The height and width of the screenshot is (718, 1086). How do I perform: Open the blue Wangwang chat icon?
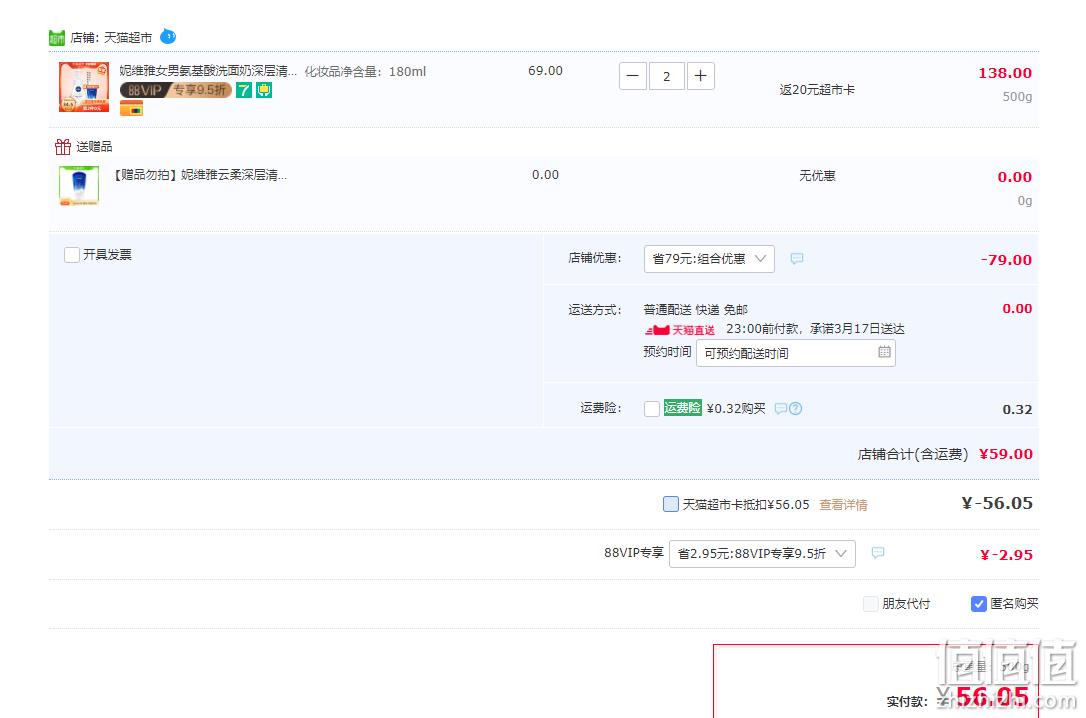[x=168, y=36]
